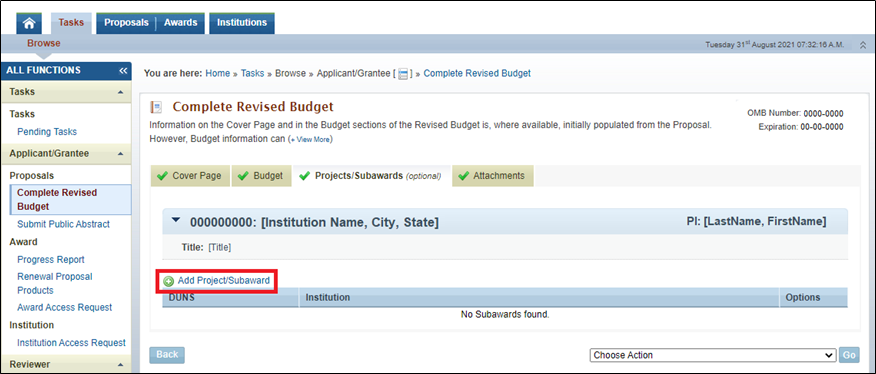
Task: Switch to the Cover Page tab
Action: coord(190,176)
